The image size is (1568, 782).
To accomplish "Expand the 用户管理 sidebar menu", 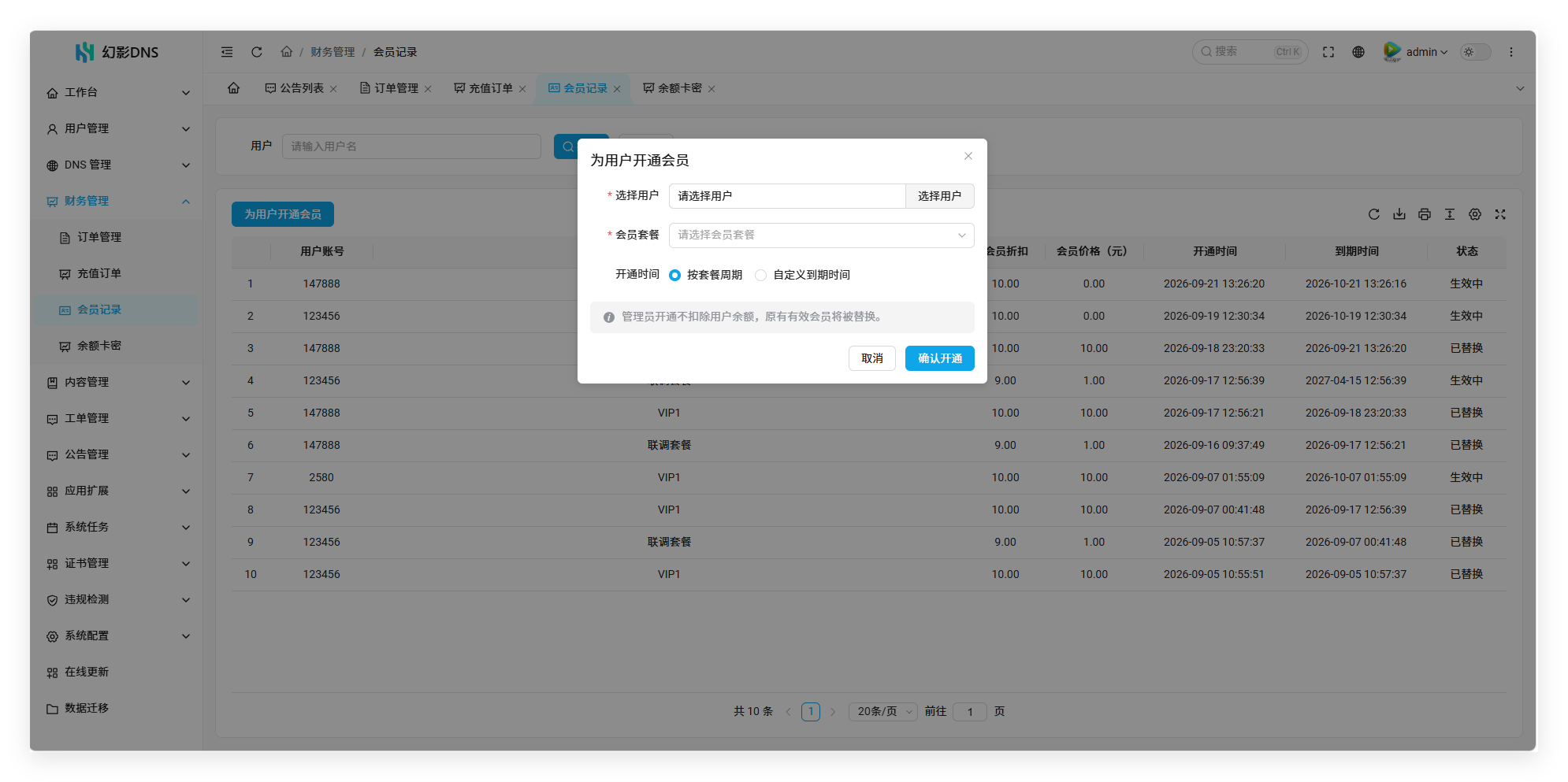I will (x=117, y=128).
